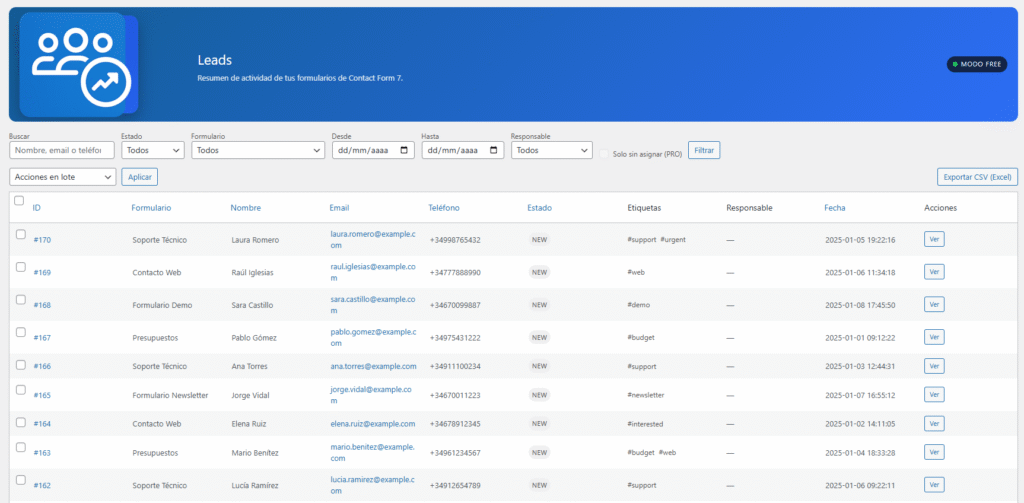Click Exportar CSV (Excel) button

[977, 177]
